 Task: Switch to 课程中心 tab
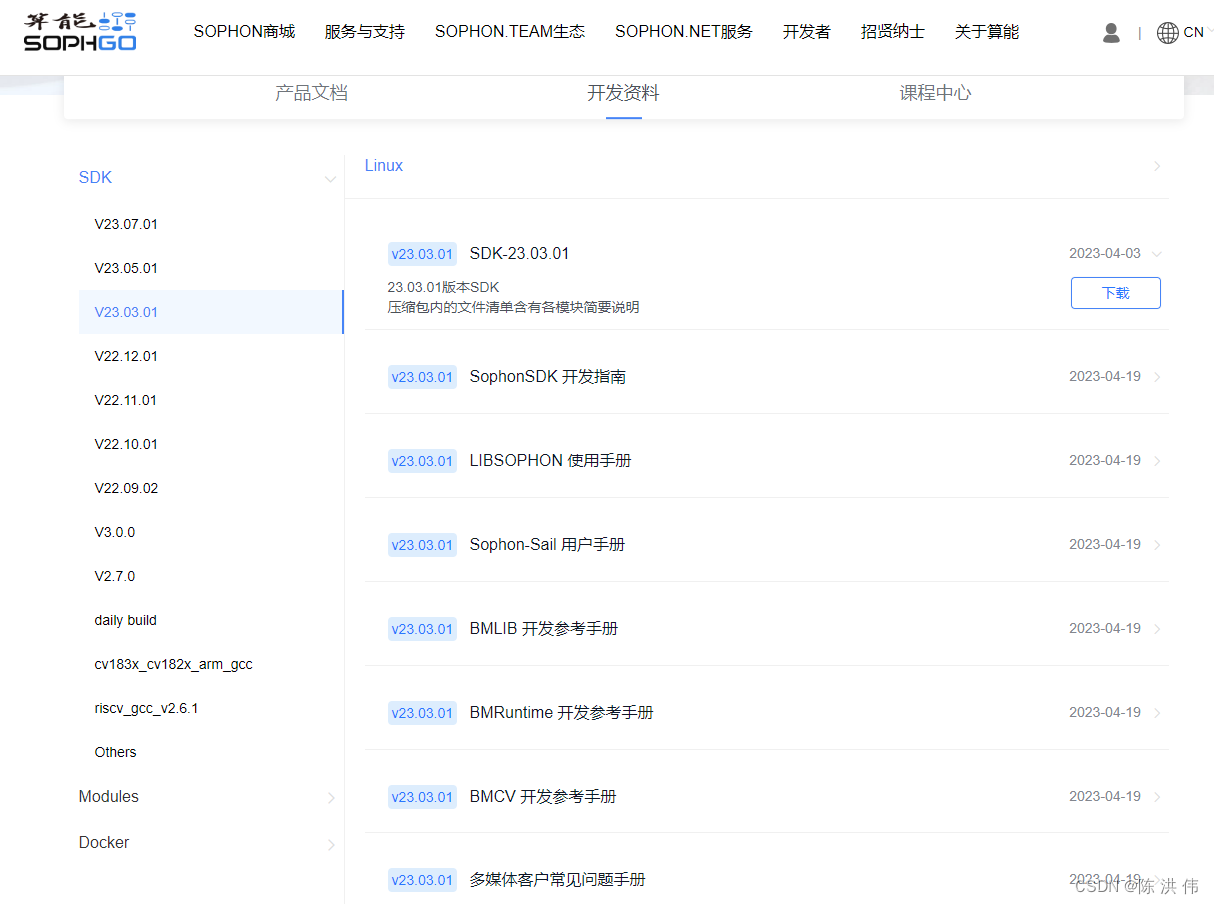[935, 92]
